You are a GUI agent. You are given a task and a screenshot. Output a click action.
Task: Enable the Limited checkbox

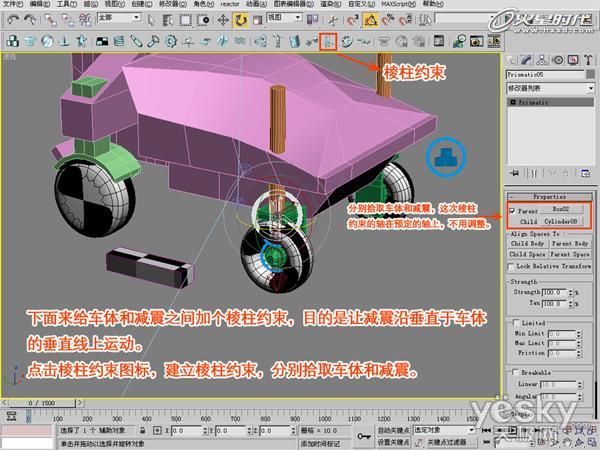coord(516,322)
